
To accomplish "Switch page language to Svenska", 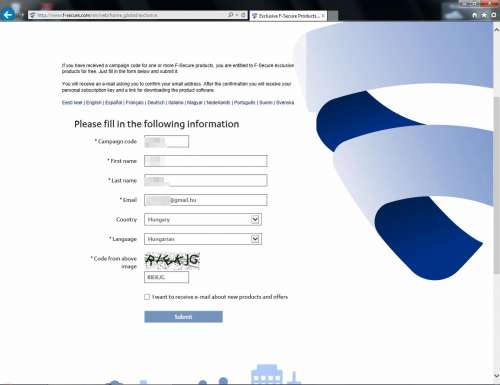I will (285, 102).
